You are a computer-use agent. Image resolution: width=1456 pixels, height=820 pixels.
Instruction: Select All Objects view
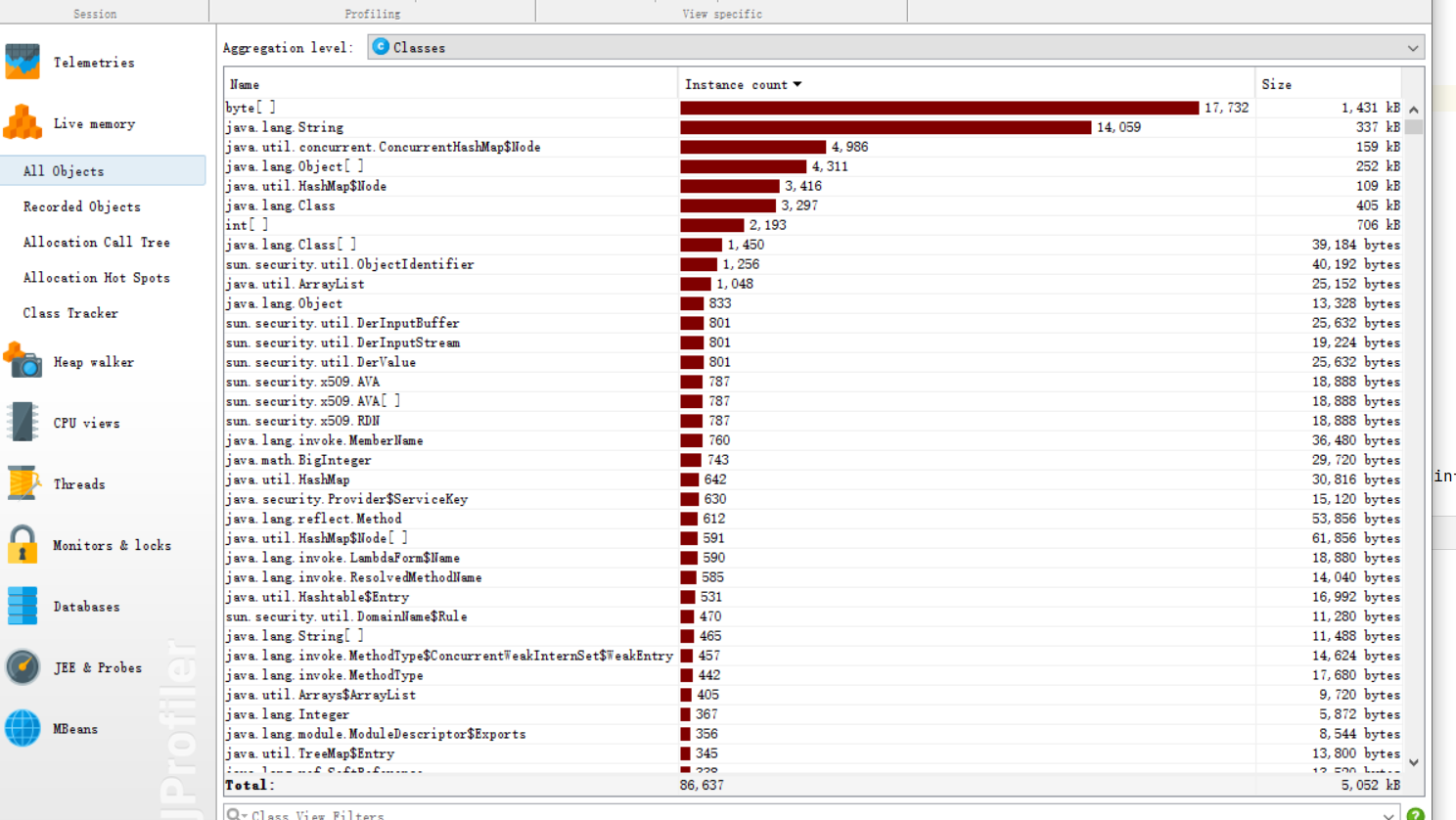point(103,170)
